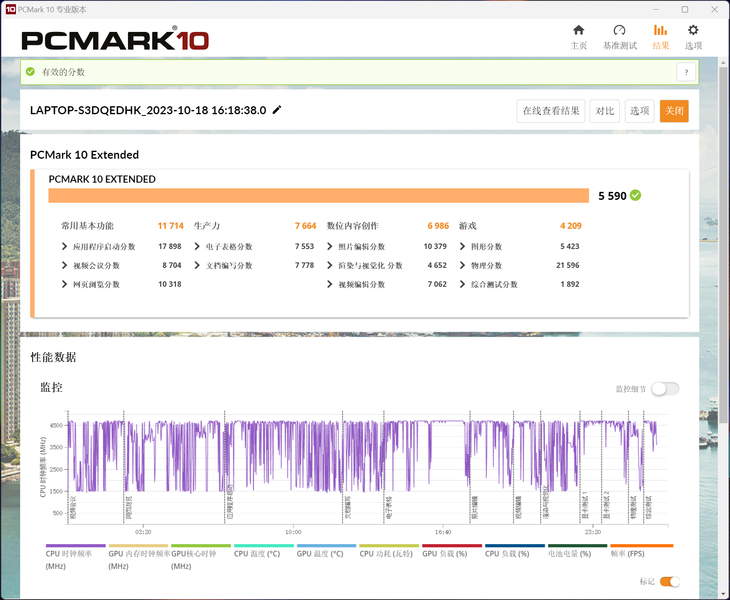Viewport: 730px width, 600px height.
Task: Click the 对比 compare button
Action: click(x=604, y=111)
